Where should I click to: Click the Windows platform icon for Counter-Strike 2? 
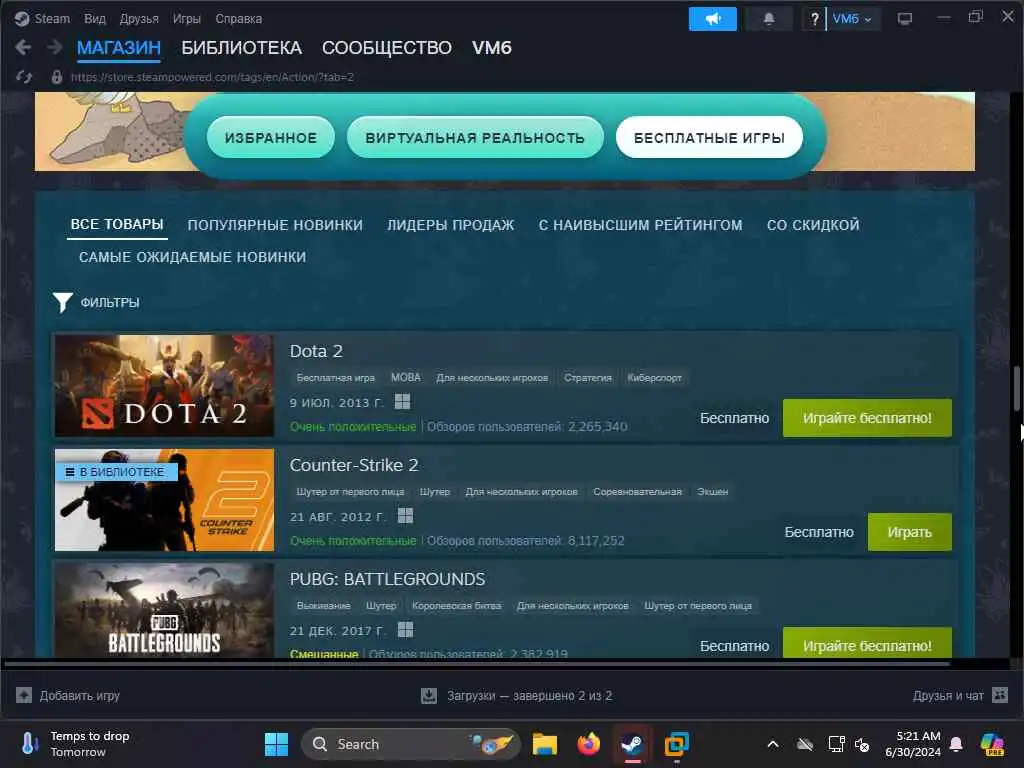click(x=405, y=516)
